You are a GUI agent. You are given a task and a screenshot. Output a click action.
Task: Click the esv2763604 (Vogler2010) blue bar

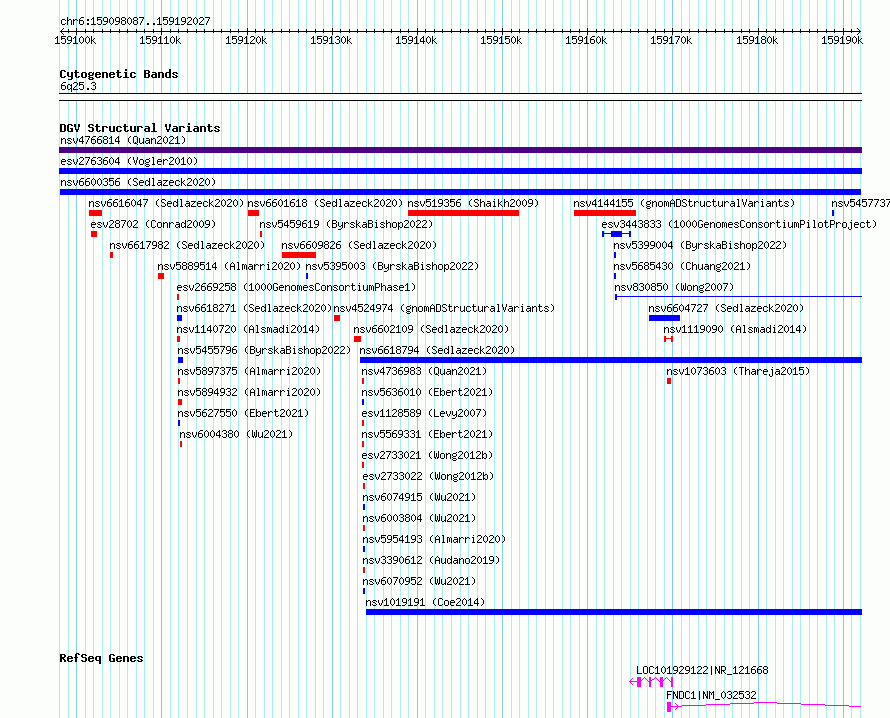(460, 171)
